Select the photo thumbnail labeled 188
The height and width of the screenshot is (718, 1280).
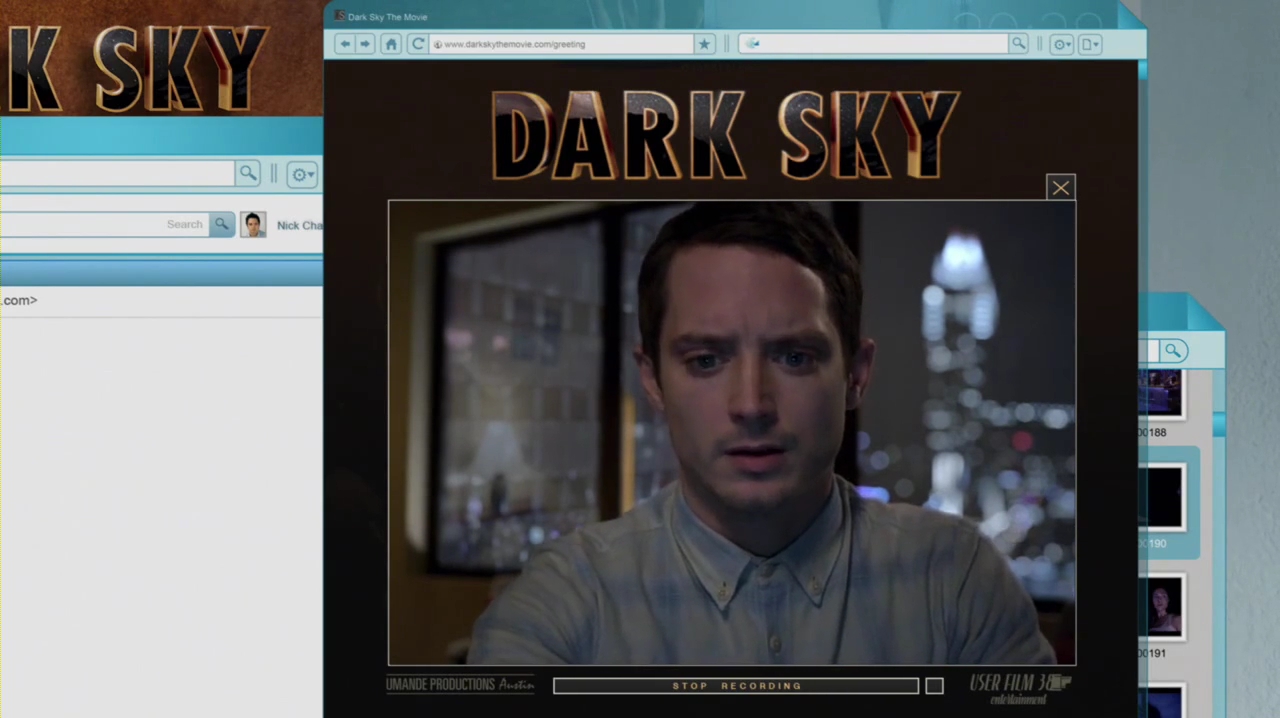[1162, 393]
